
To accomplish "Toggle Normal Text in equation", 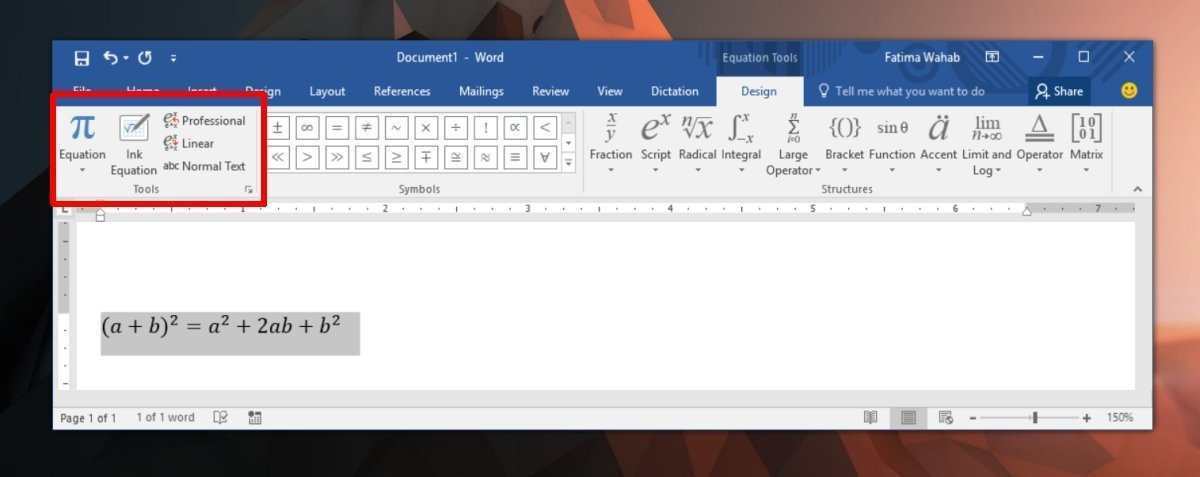I will [x=205, y=166].
